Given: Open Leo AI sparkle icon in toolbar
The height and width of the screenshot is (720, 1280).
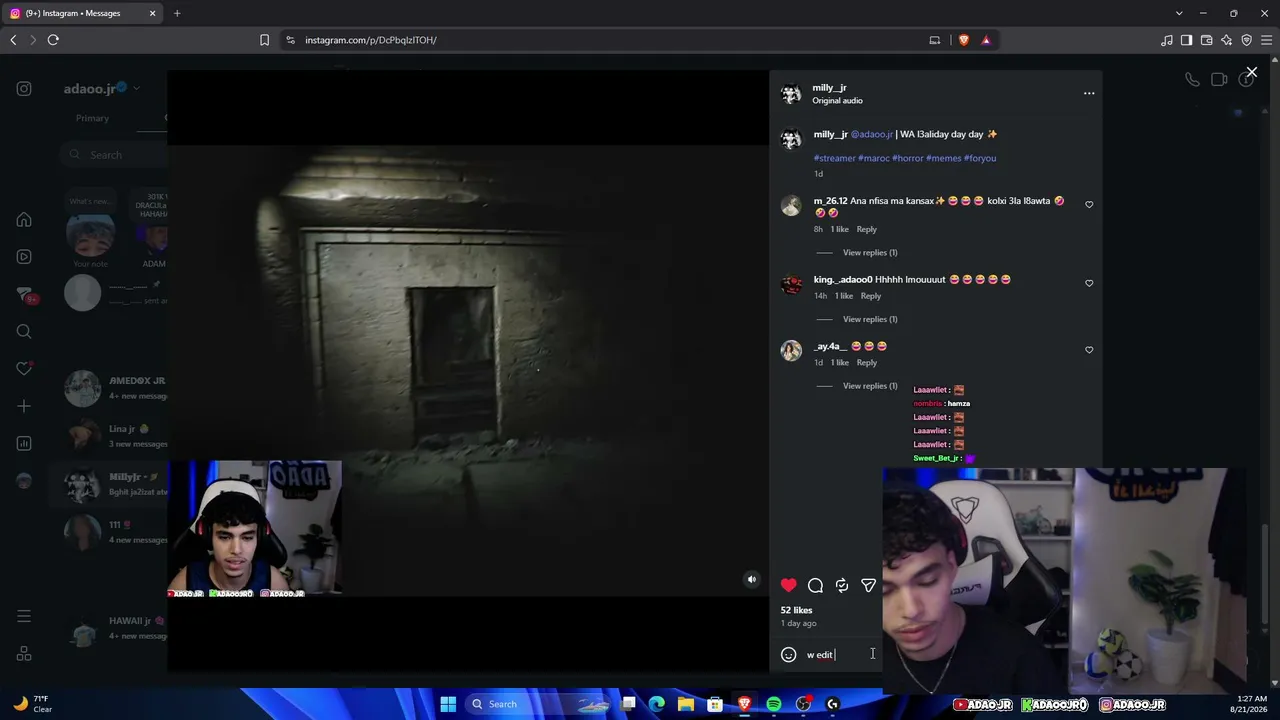Looking at the screenshot, I should coord(1226,40).
